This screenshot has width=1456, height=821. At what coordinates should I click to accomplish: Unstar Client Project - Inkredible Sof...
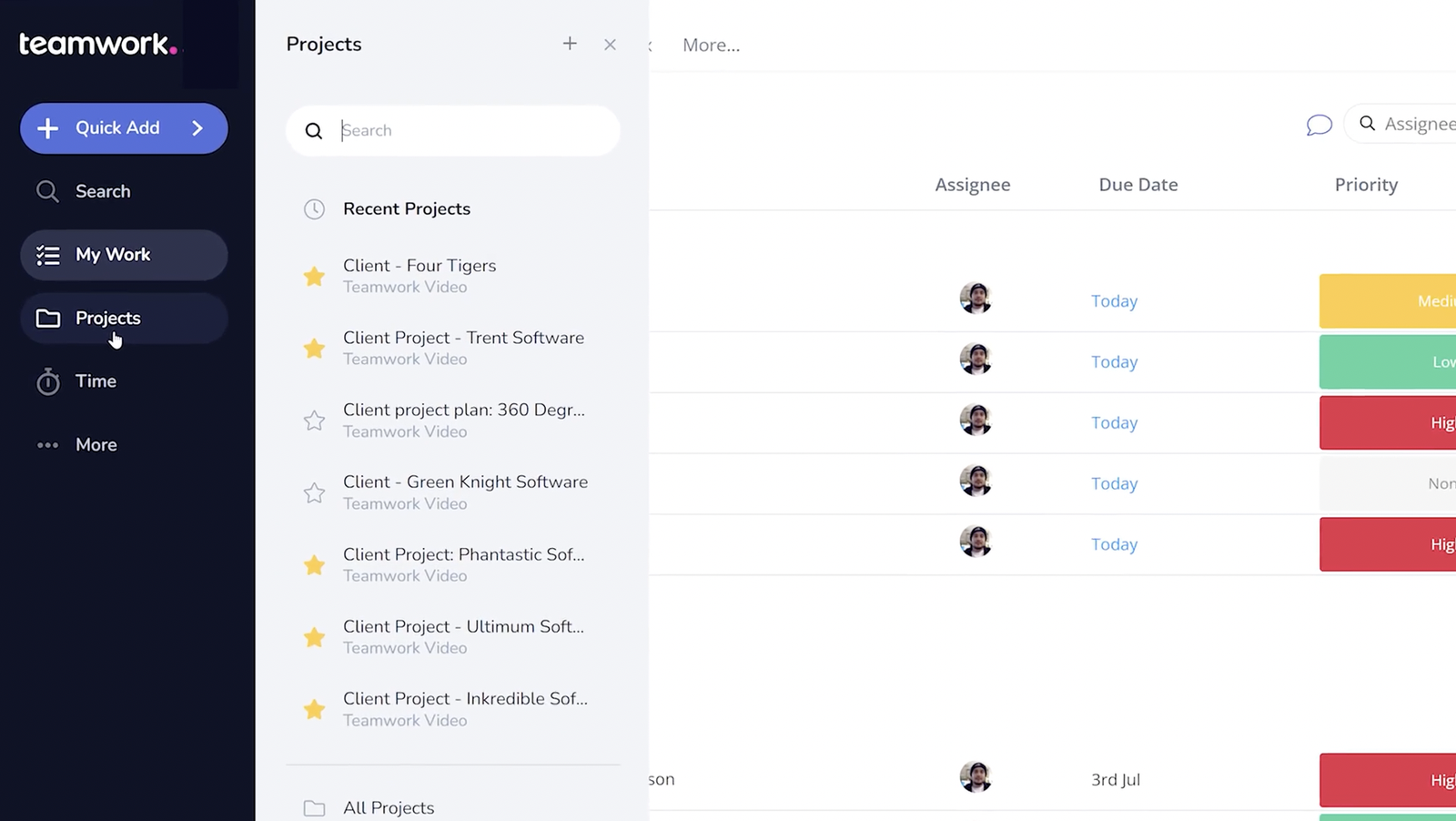coord(314,709)
